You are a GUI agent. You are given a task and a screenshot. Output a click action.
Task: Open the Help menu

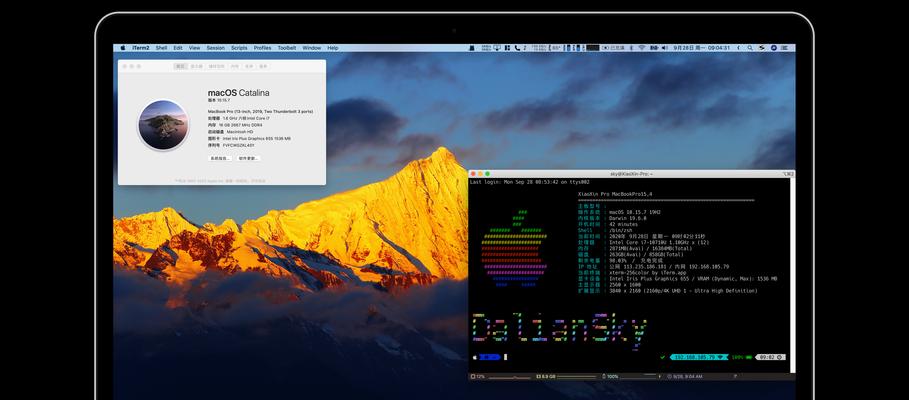(332, 48)
